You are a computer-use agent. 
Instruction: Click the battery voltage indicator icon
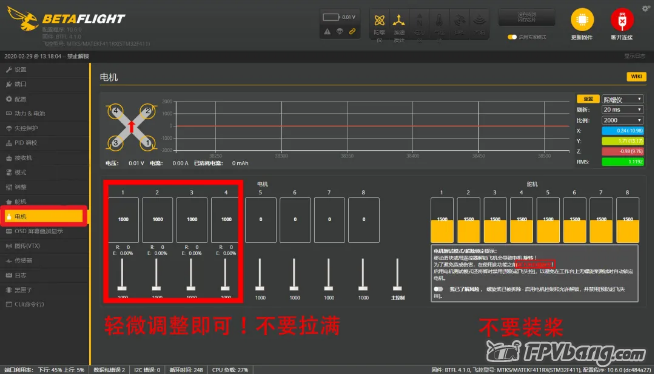coord(331,17)
